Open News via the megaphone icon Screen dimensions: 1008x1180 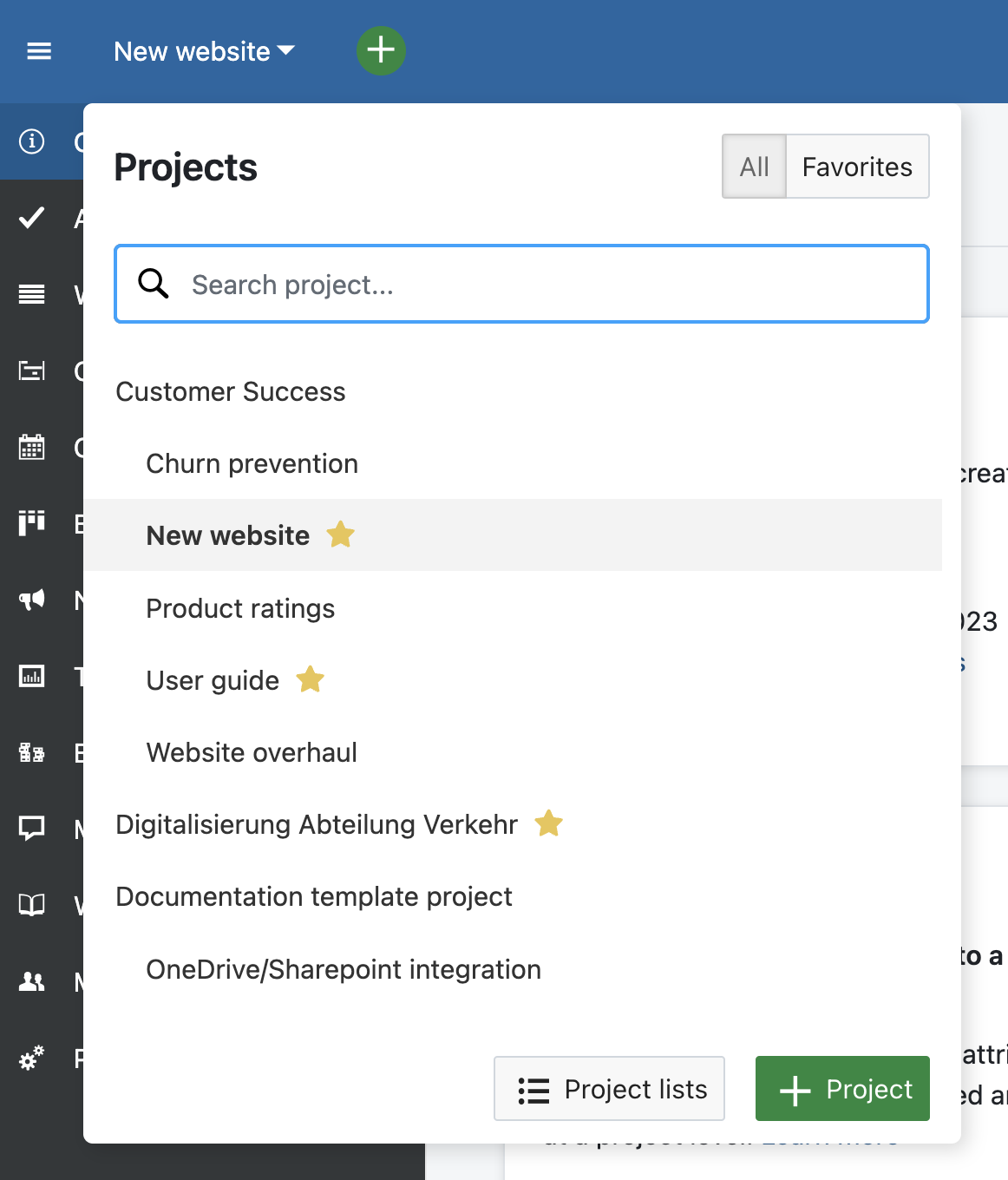pos(31,600)
